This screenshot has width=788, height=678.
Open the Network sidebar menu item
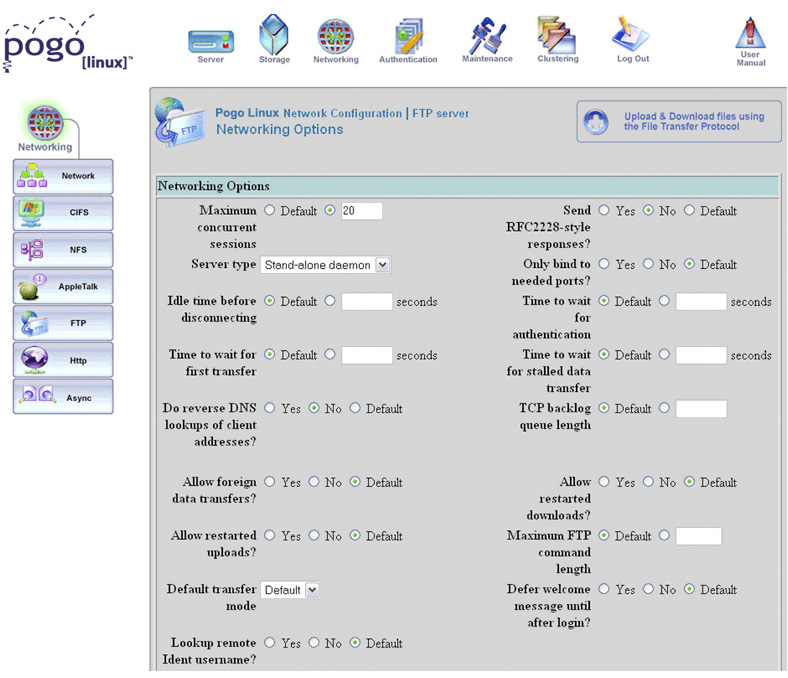[63, 176]
